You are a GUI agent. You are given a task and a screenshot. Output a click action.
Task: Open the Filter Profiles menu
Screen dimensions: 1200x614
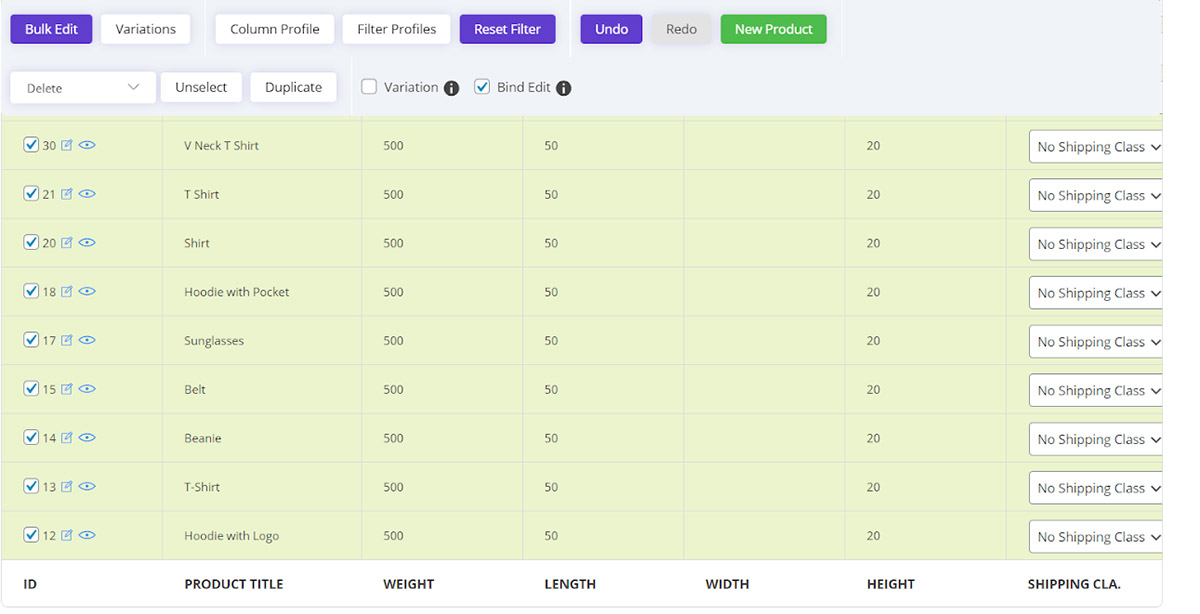pyautogui.click(x=395, y=29)
